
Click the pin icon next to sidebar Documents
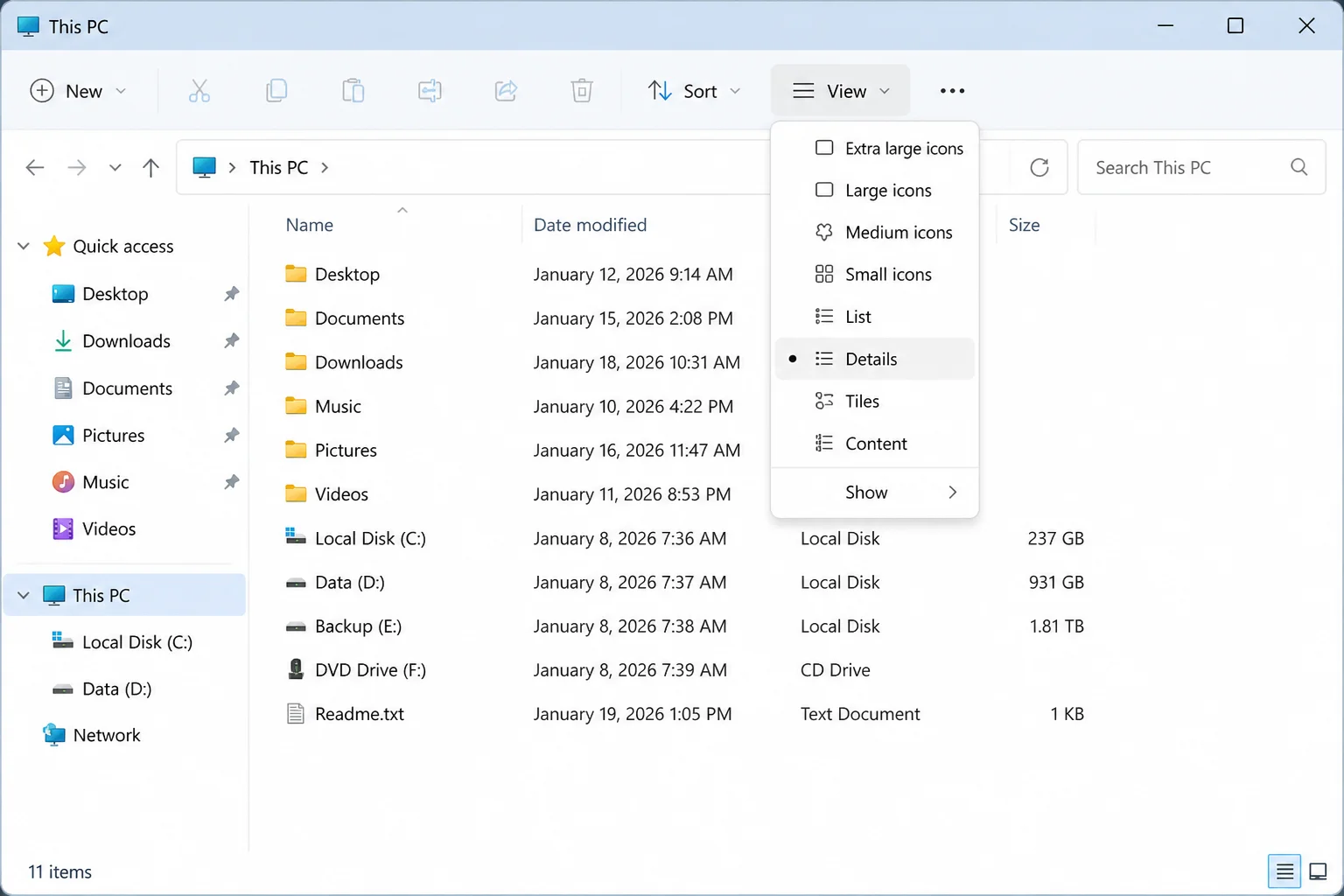231,388
